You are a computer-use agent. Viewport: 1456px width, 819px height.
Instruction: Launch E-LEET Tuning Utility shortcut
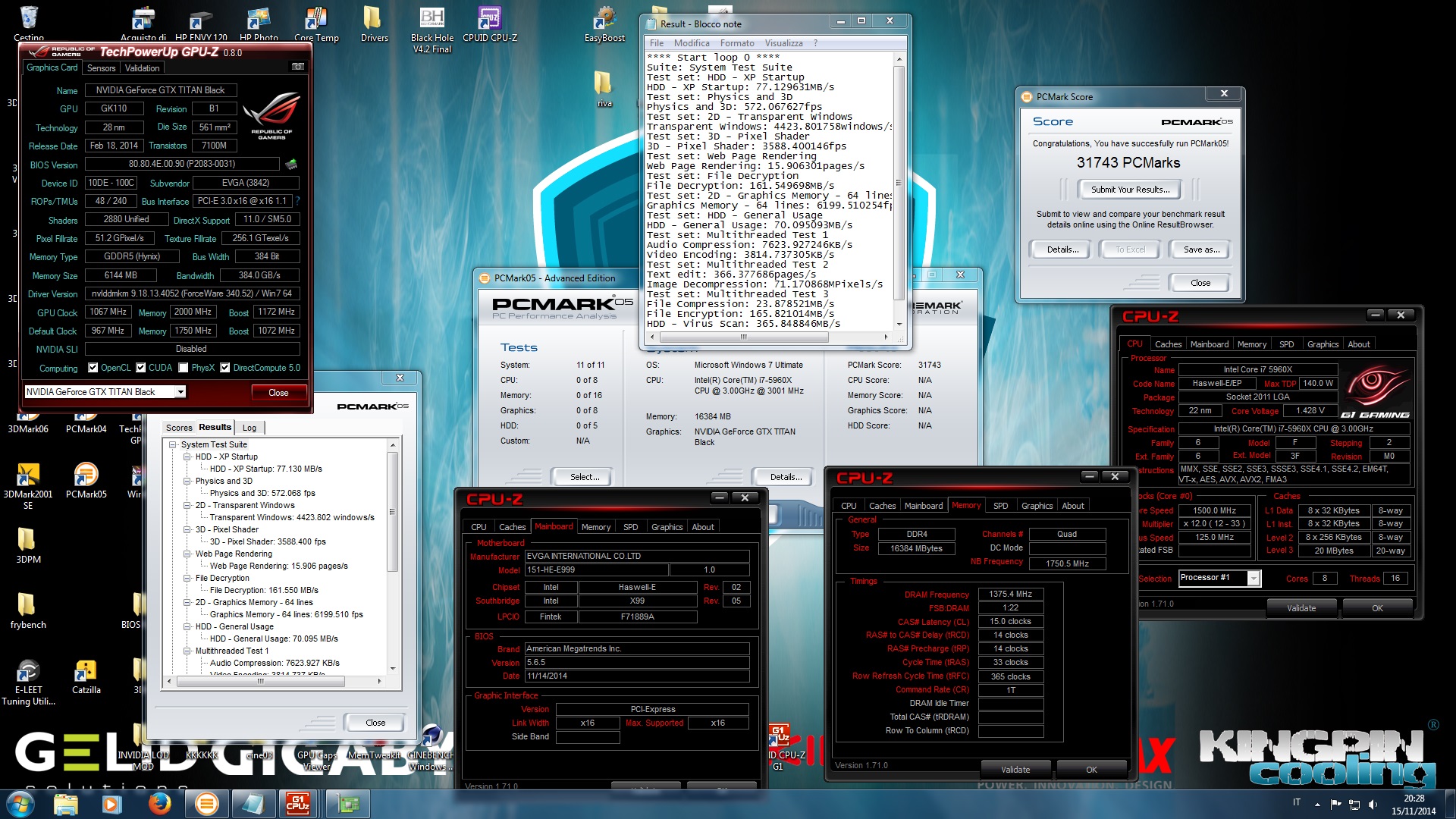(x=28, y=682)
